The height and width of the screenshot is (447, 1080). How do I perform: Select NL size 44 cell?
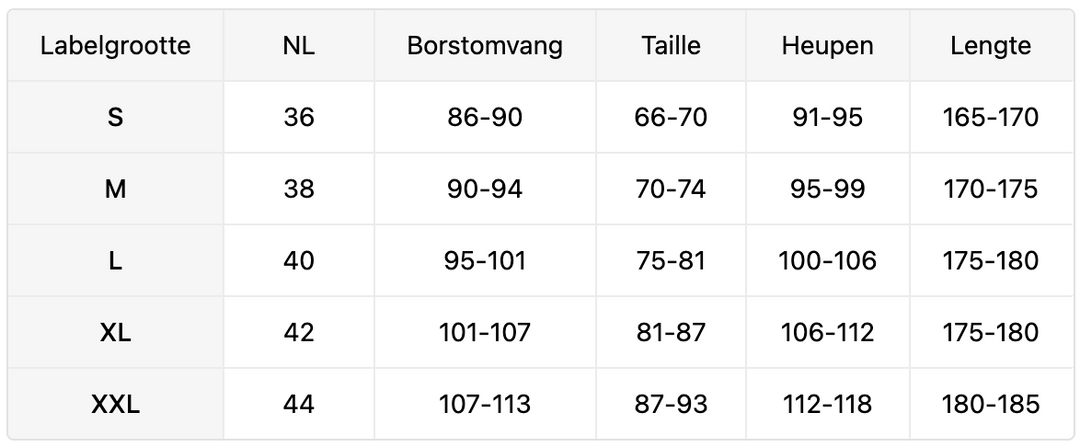tap(298, 404)
